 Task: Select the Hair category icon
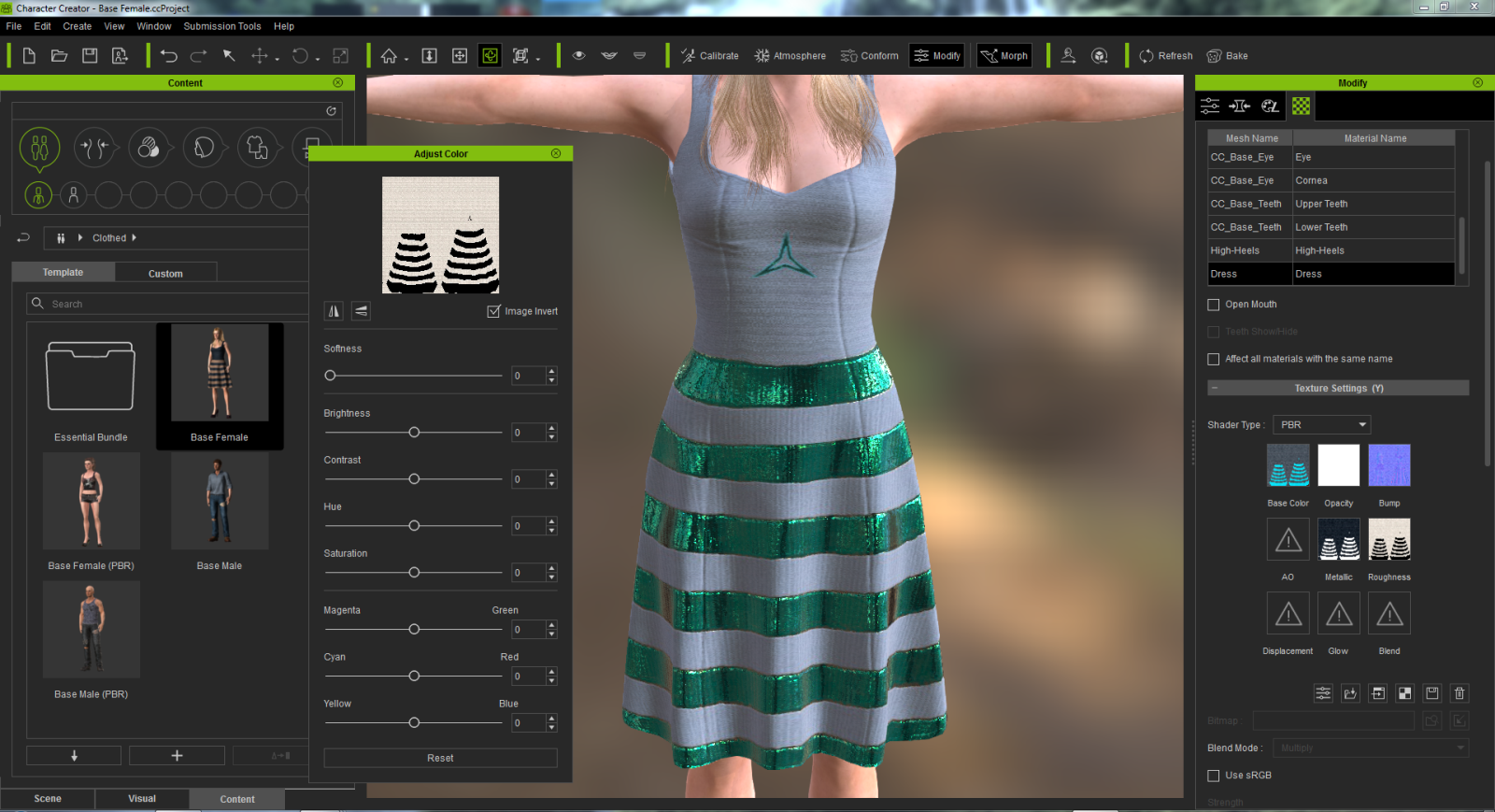(x=204, y=148)
